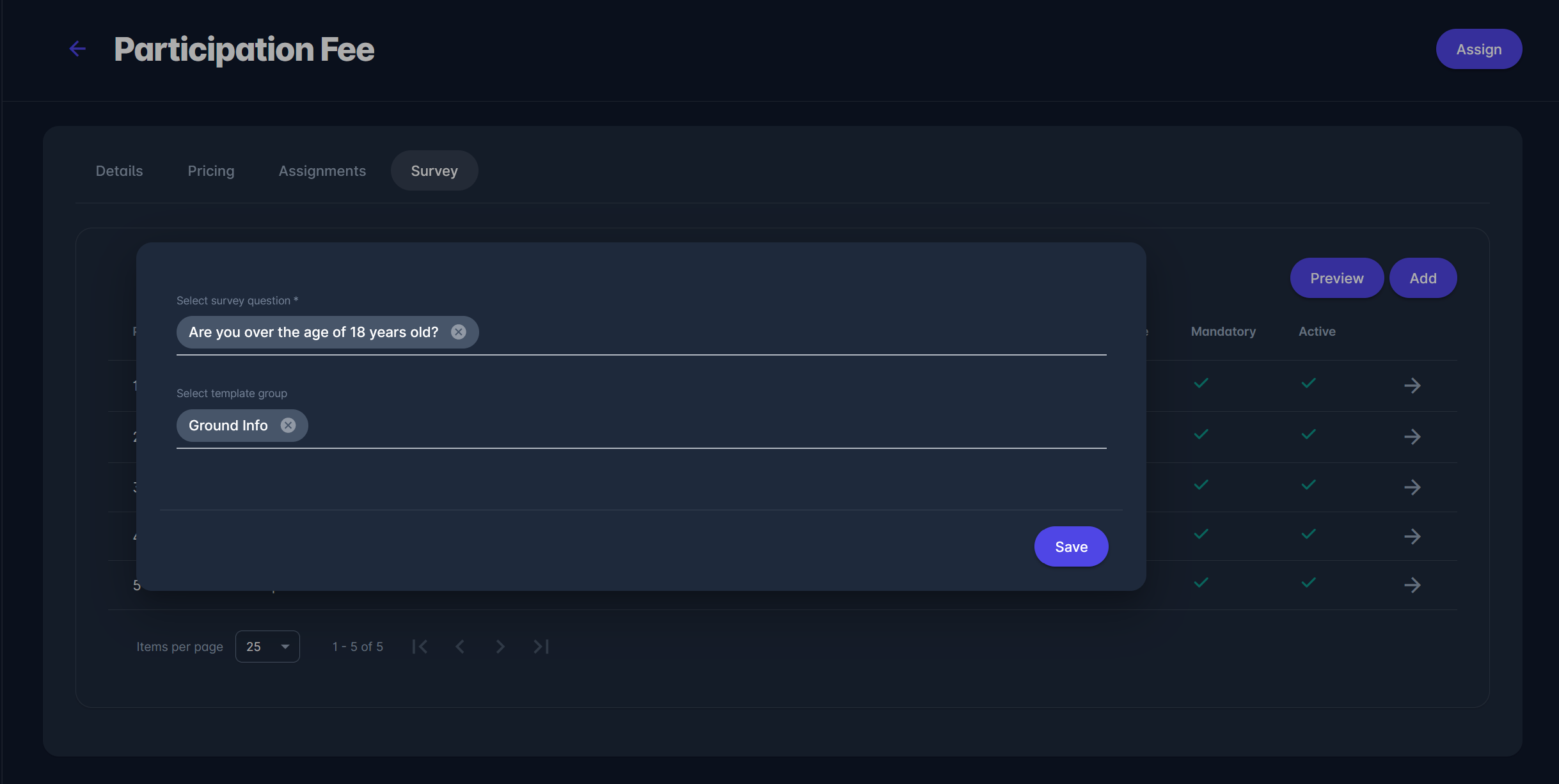Go to the last page

[x=541, y=647]
